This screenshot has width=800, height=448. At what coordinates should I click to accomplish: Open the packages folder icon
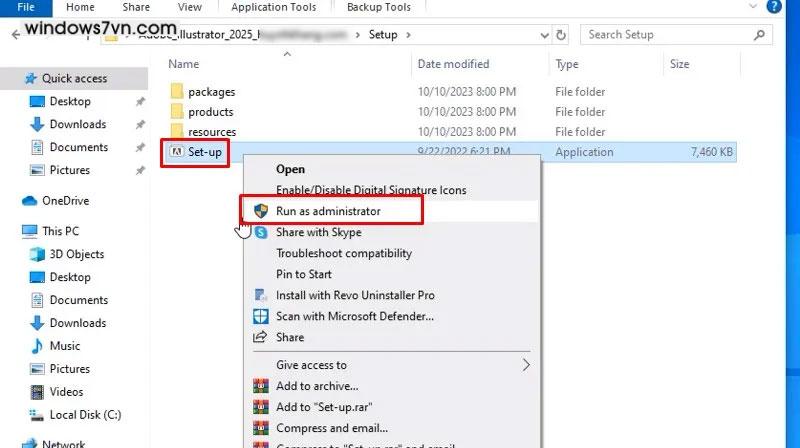[177, 92]
